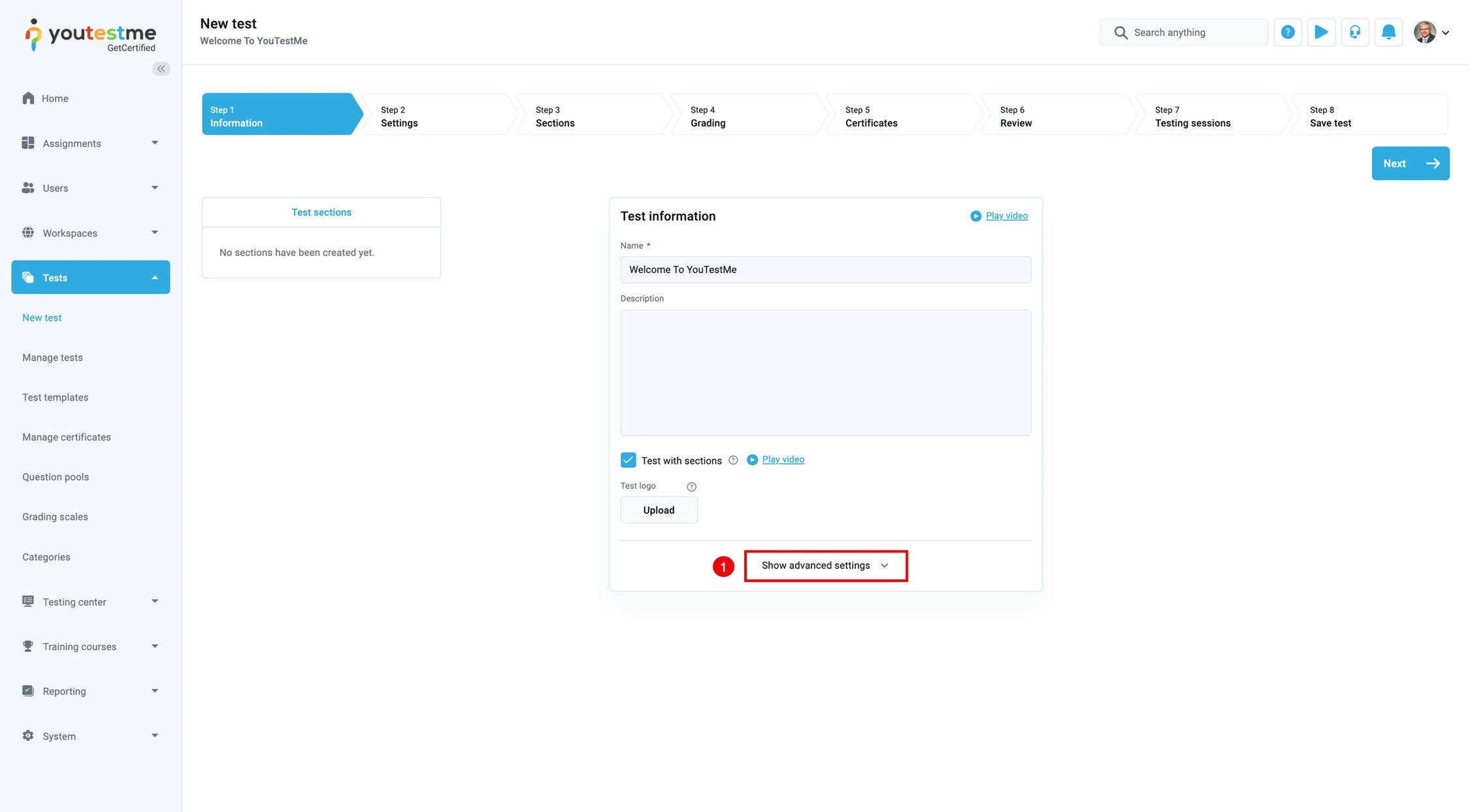Click the test Name input field
This screenshot has height=812, width=1470.
tap(825, 270)
